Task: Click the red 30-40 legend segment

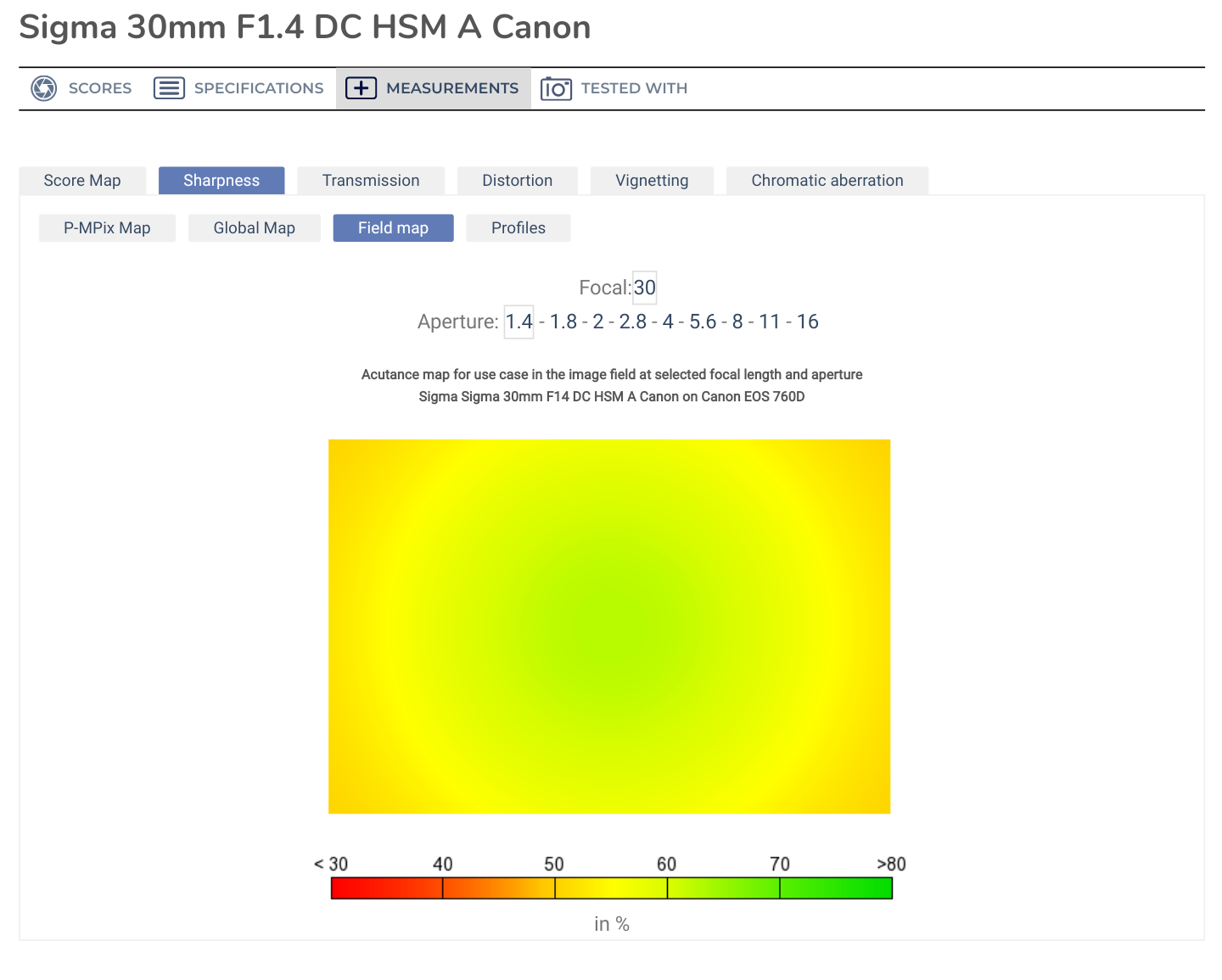Action: click(x=387, y=888)
